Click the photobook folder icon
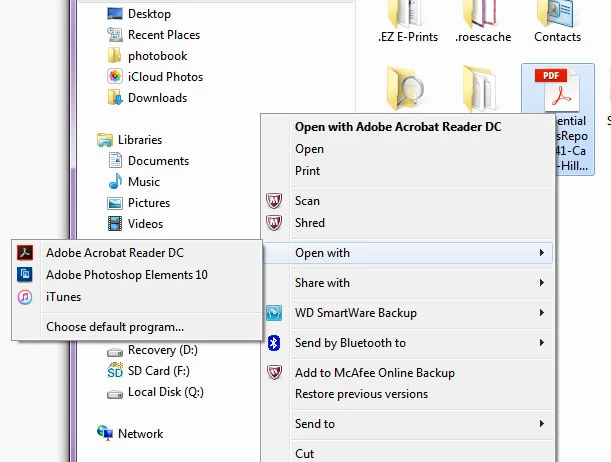 (x=114, y=56)
